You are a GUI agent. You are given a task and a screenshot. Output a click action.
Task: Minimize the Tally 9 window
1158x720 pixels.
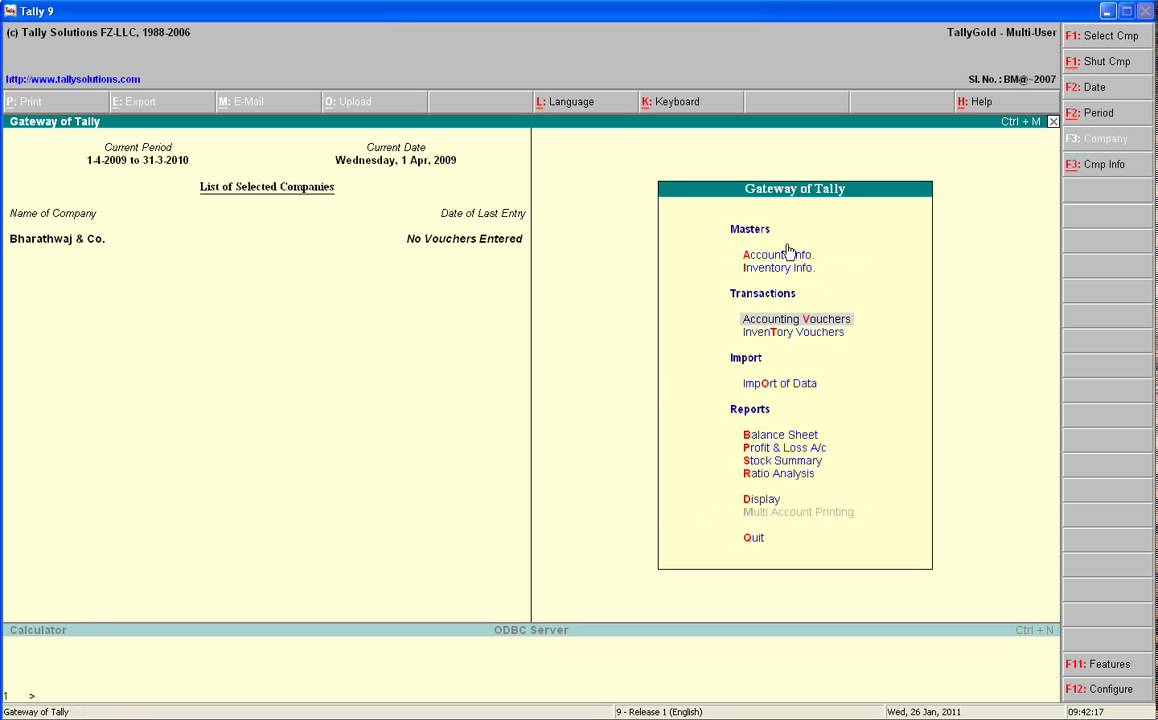click(x=1108, y=11)
